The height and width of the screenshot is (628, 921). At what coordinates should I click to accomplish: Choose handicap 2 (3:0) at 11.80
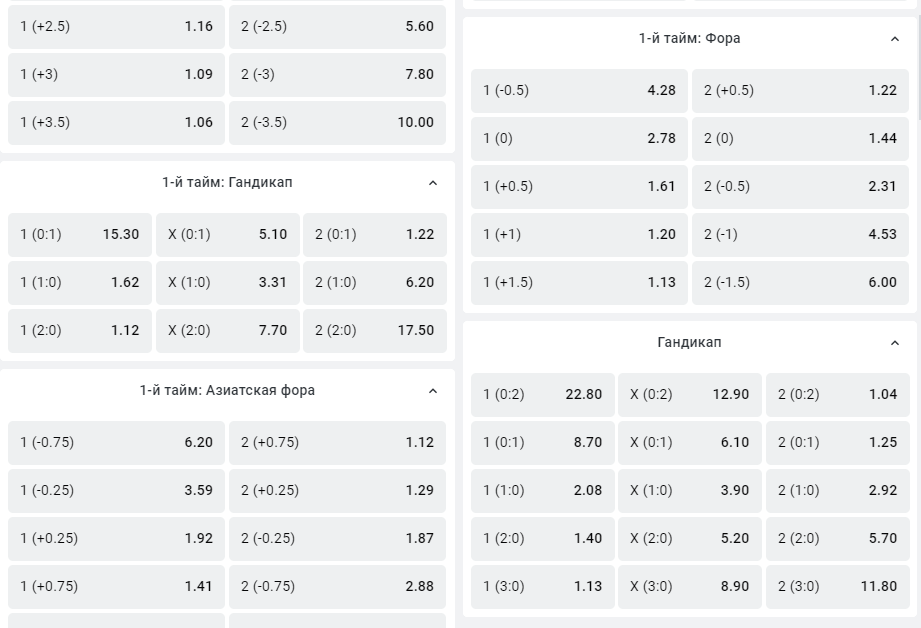coord(838,586)
